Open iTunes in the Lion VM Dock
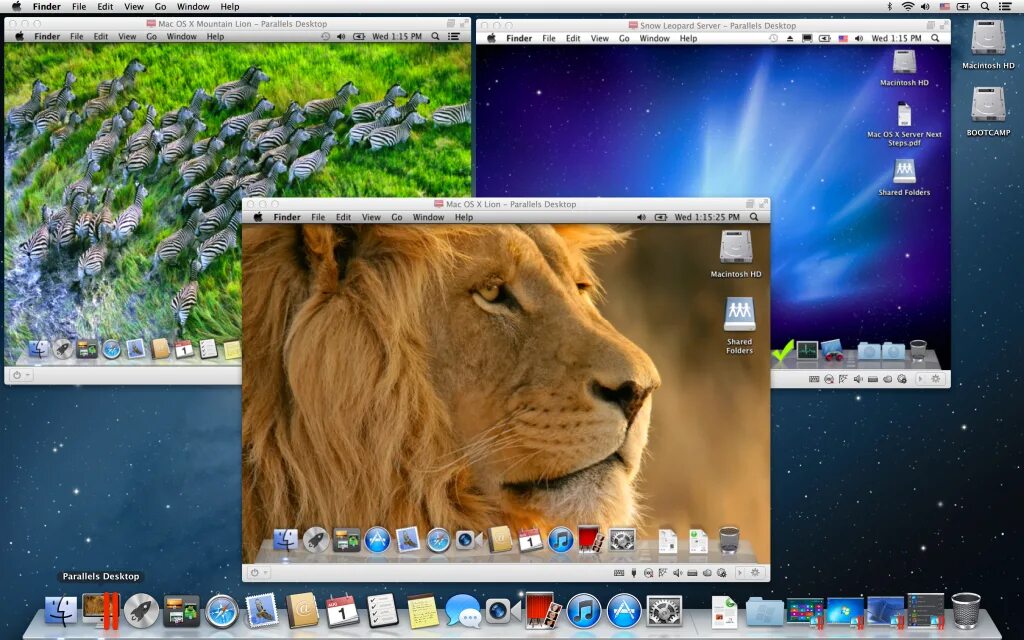The width and height of the screenshot is (1024, 640). [560, 540]
